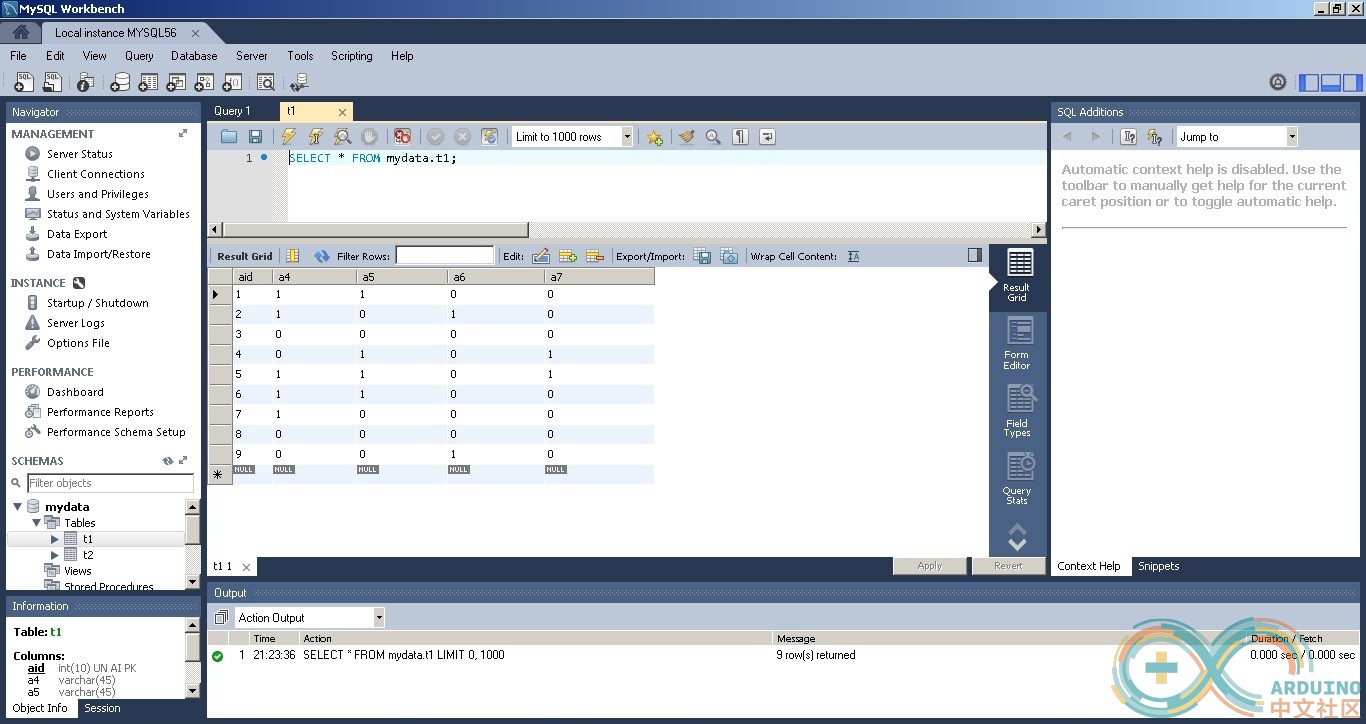Explain query magnifier lightning icon

343,137
